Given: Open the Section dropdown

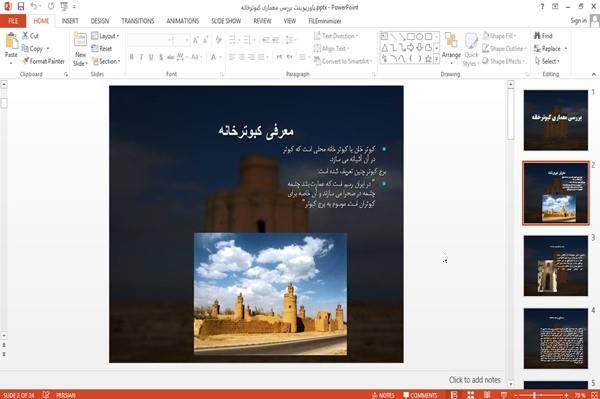Looking at the screenshot, I should click(x=106, y=61).
